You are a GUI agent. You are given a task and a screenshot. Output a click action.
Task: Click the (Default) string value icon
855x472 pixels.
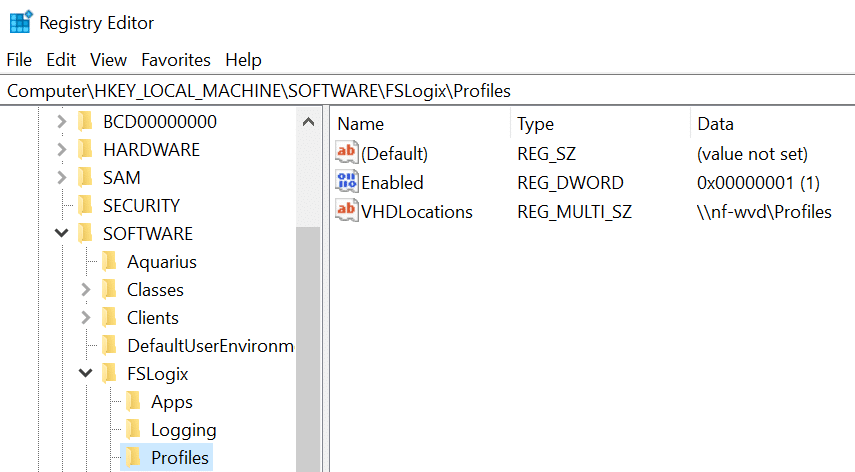(x=347, y=152)
